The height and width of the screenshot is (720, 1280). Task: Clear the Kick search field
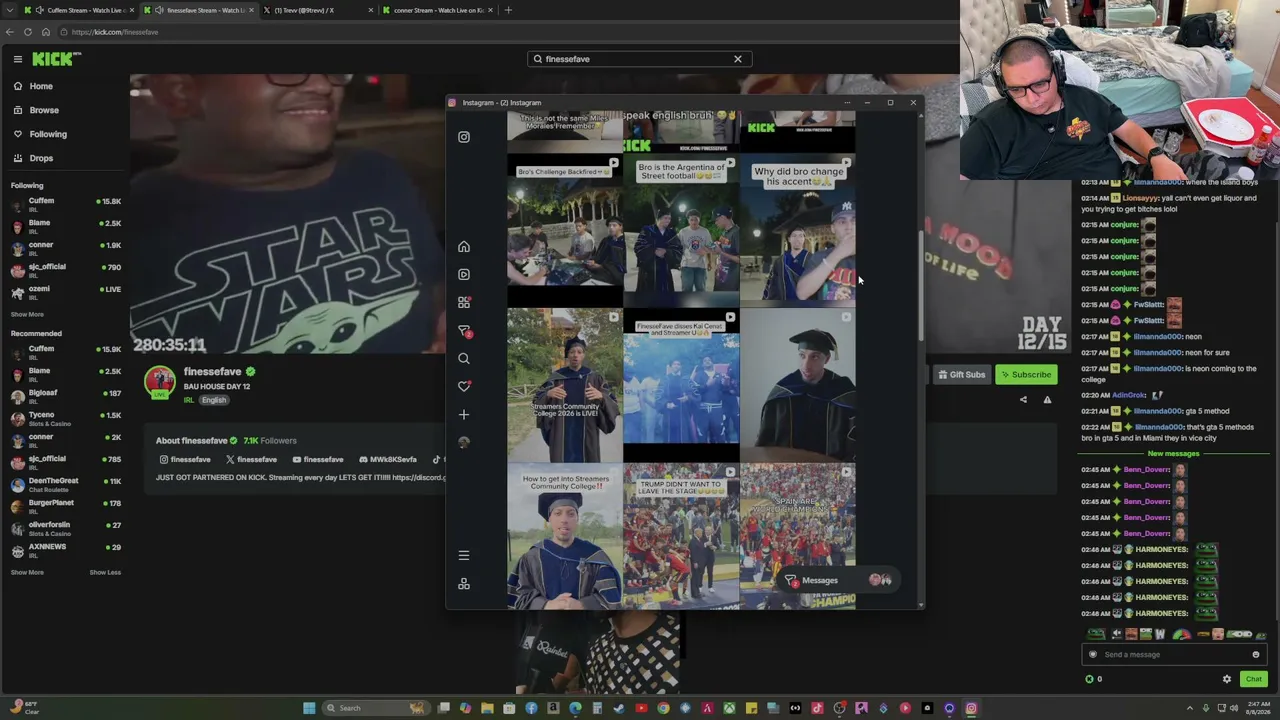click(x=738, y=59)
